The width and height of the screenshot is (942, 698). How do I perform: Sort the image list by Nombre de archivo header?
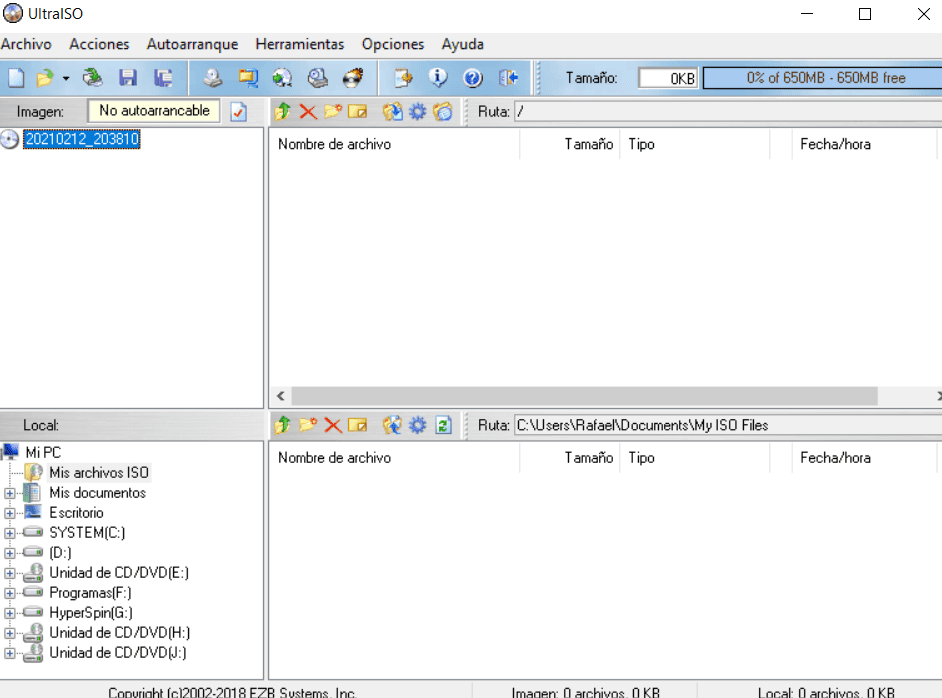coord(394,144)
